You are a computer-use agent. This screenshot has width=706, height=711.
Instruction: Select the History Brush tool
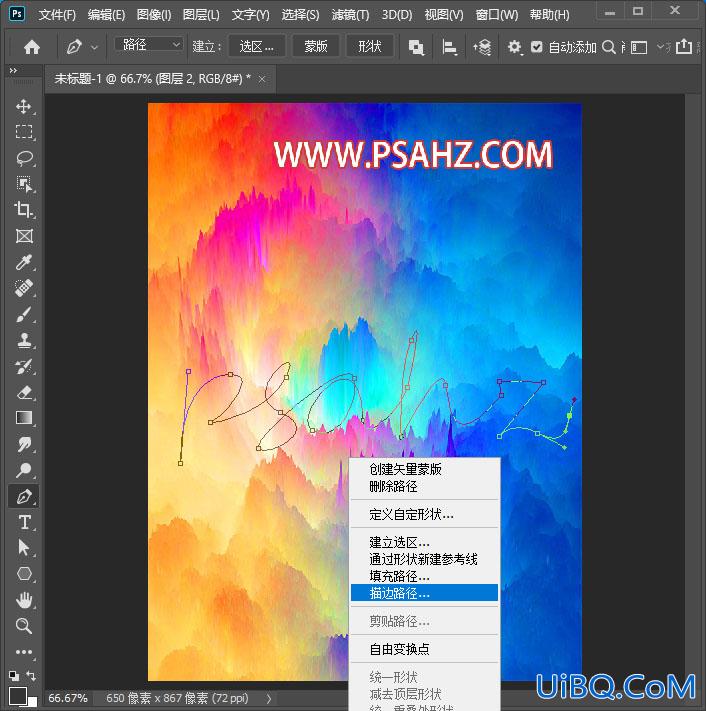coord(24,366)
